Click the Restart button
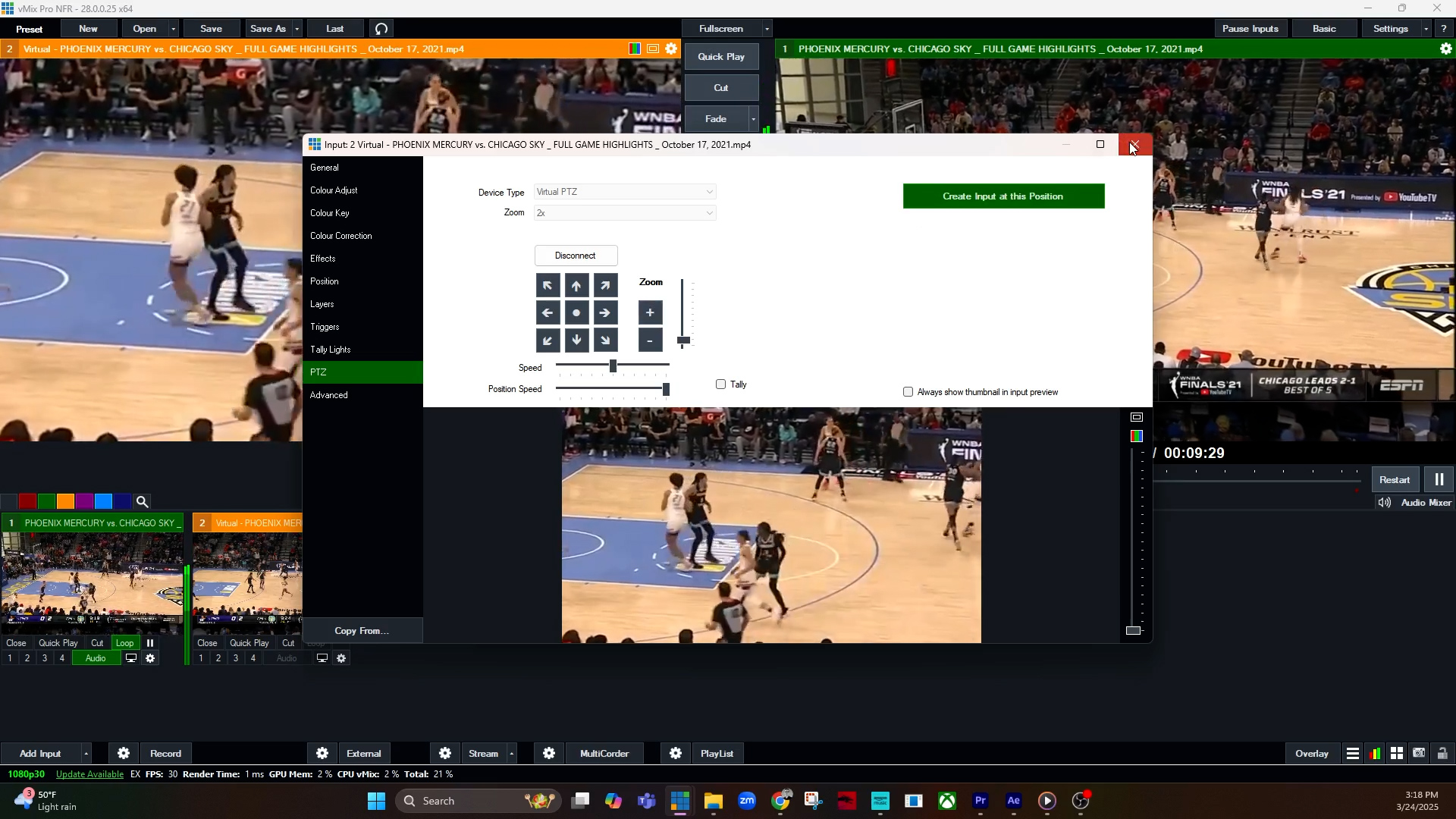Image resolution: width=1456 pixels, height=819 pixels. point(1394,479)
